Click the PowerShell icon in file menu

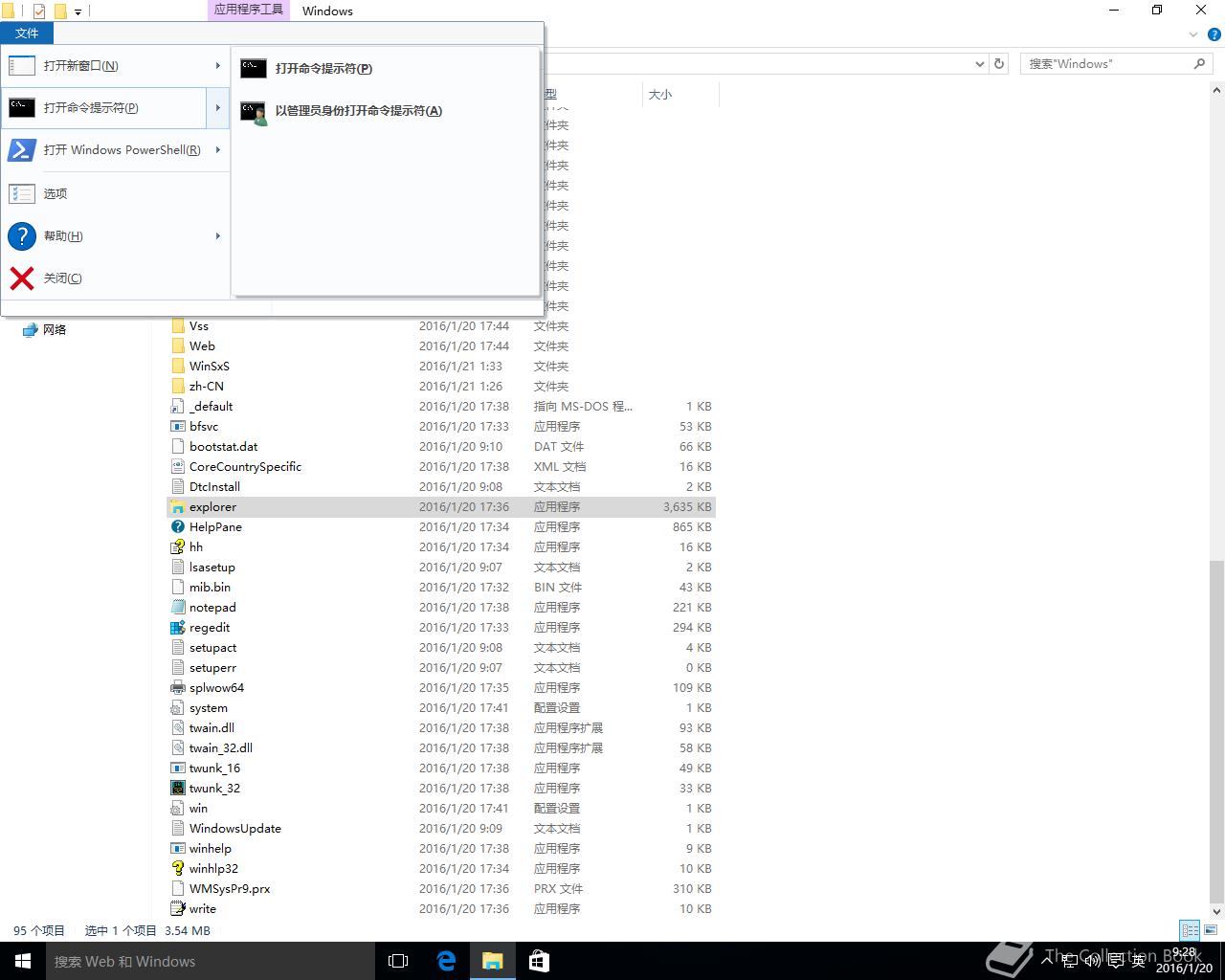[21, 150]
